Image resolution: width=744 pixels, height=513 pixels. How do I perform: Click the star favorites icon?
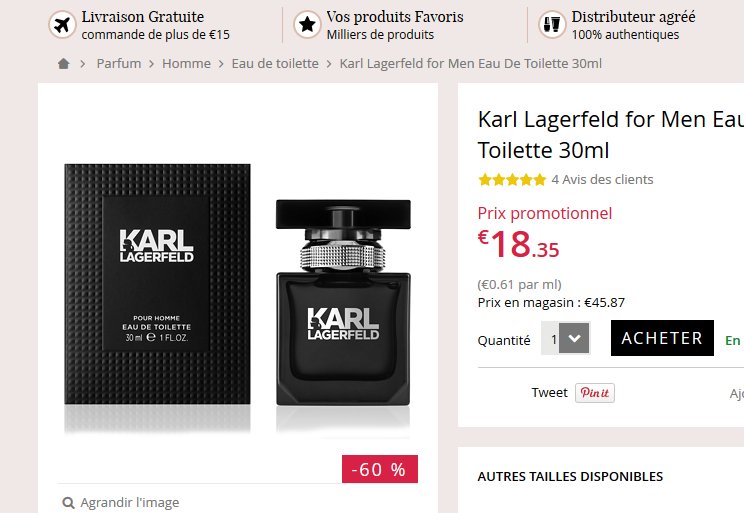tap(307, 25)
